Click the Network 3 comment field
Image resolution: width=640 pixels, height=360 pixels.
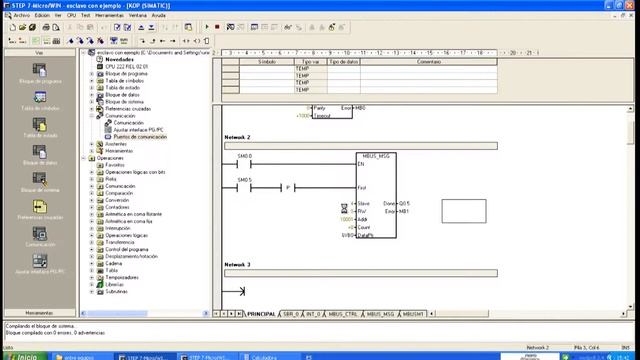[361, 273]
